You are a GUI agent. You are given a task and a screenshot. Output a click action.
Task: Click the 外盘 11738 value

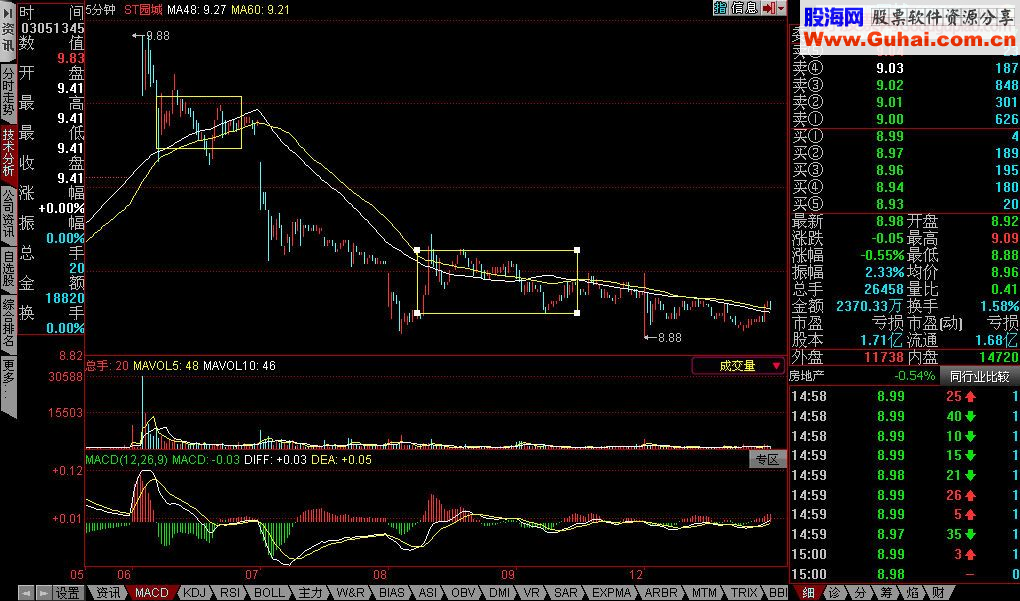pyautogui.click(x=884, y=357)
